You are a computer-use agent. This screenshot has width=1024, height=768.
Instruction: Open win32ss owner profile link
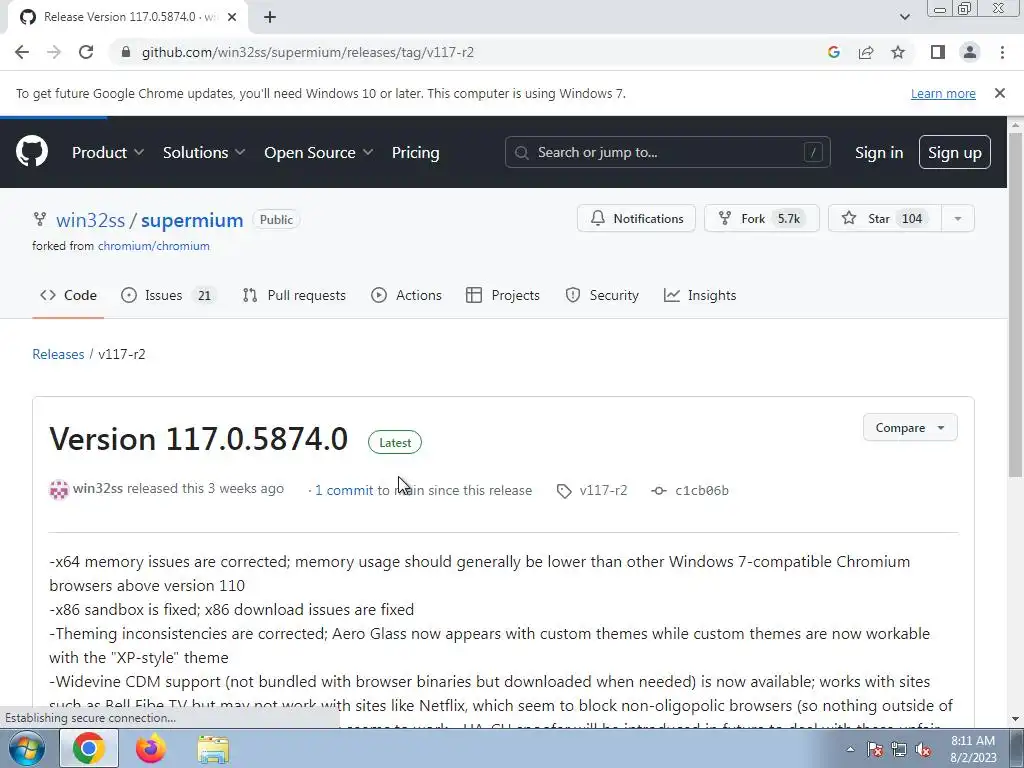[x=90, y=220]
